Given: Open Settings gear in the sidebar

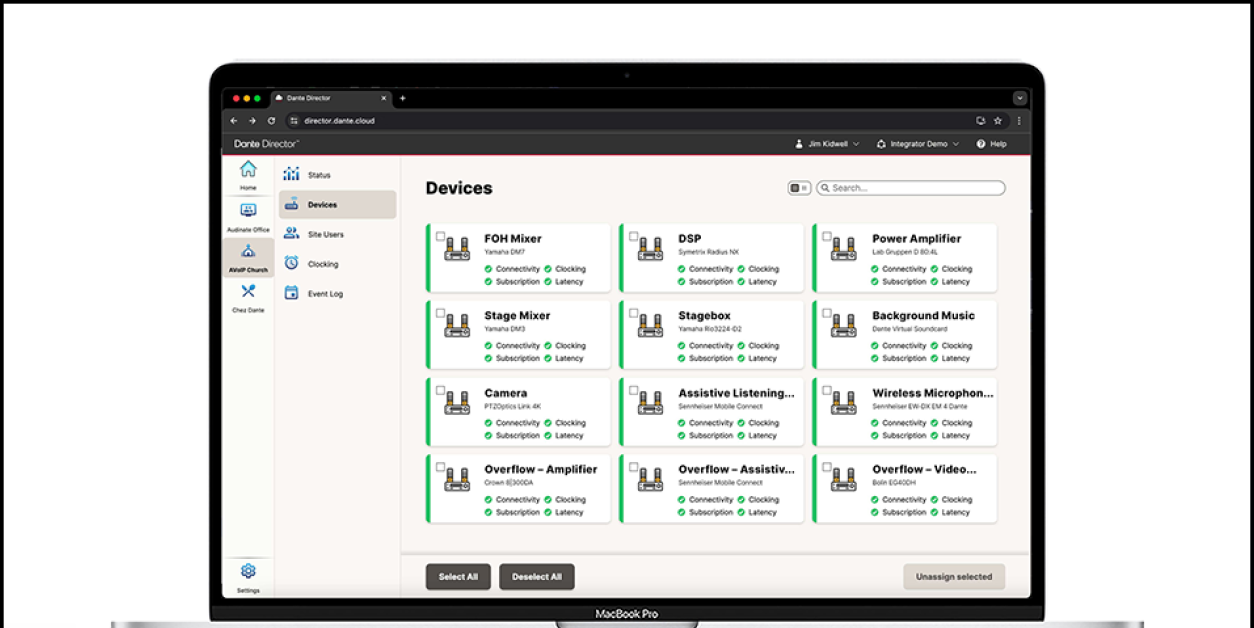Looking at the screenshot, I should (x=248, y=572).
